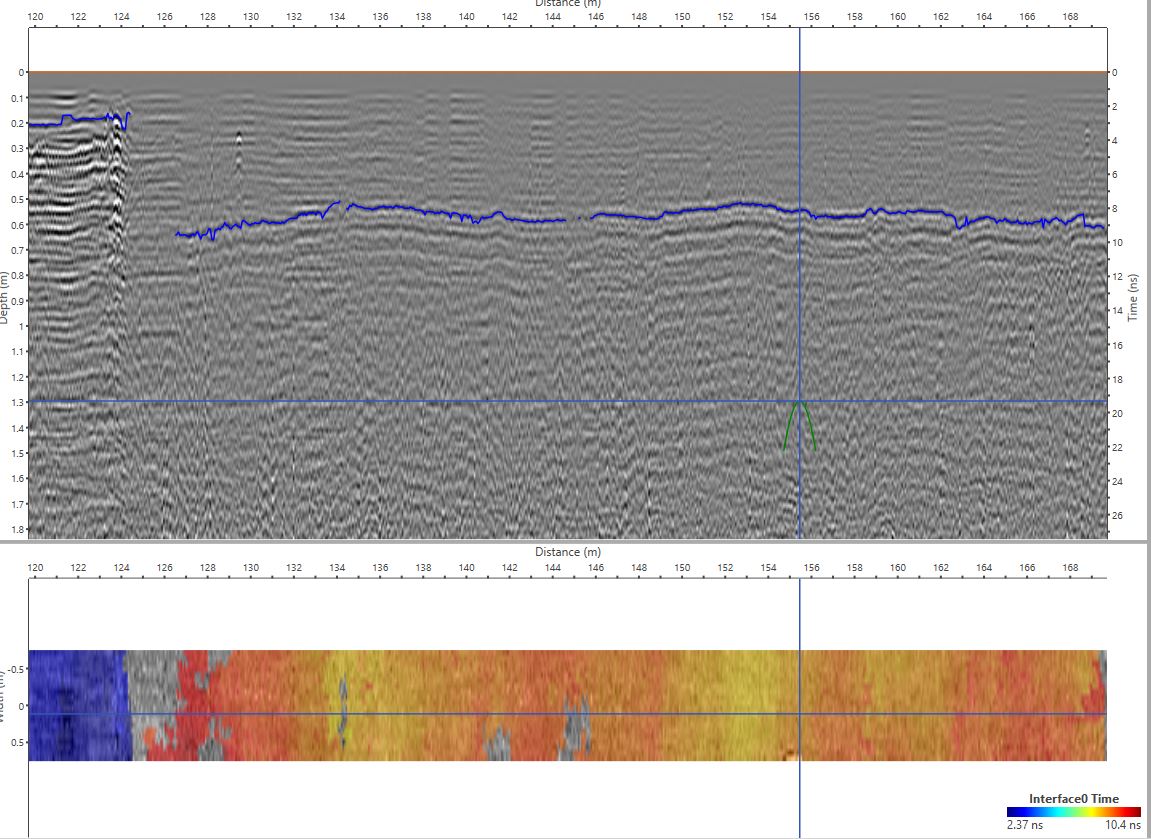Click the "26" tick on Time axis

[x=1117, y=515]
